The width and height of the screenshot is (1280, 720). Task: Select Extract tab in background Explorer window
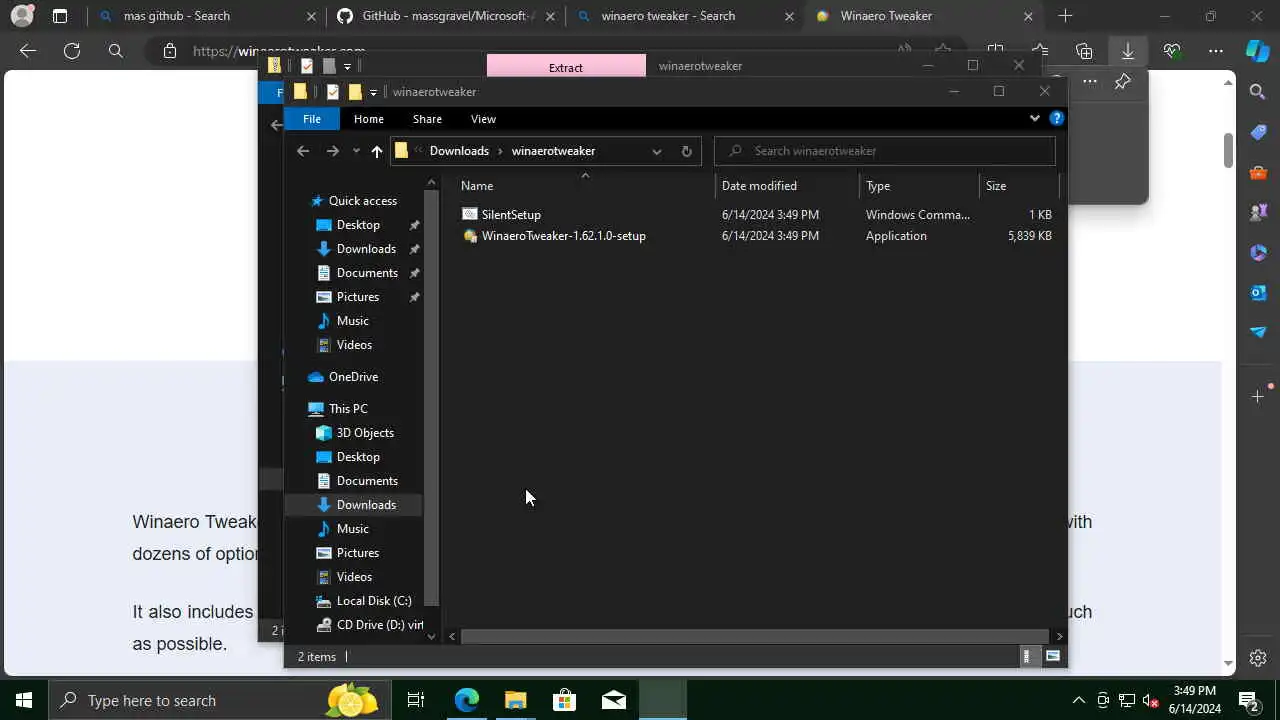click(566, 66)
